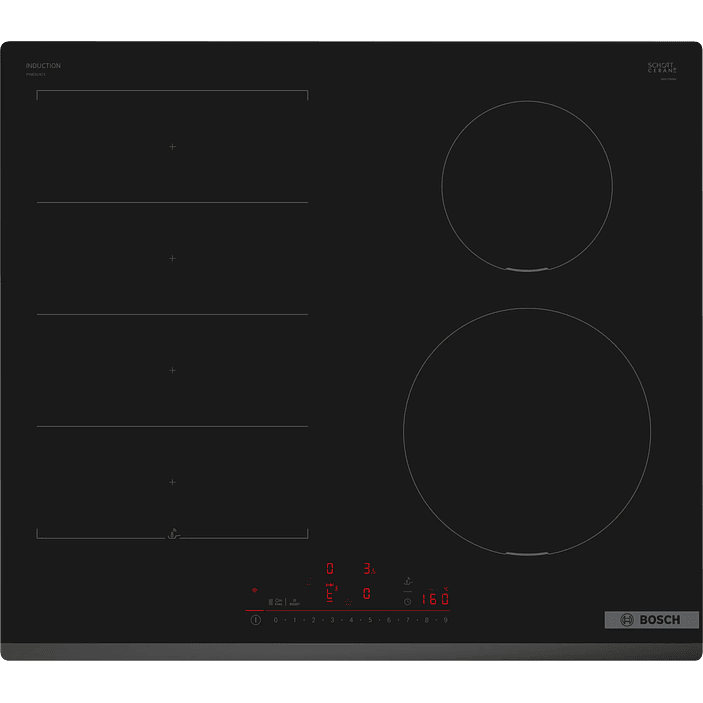Tap the Schott Ceran logo
The height and width of the screenshot is (703, 703).
pos(661,68)
